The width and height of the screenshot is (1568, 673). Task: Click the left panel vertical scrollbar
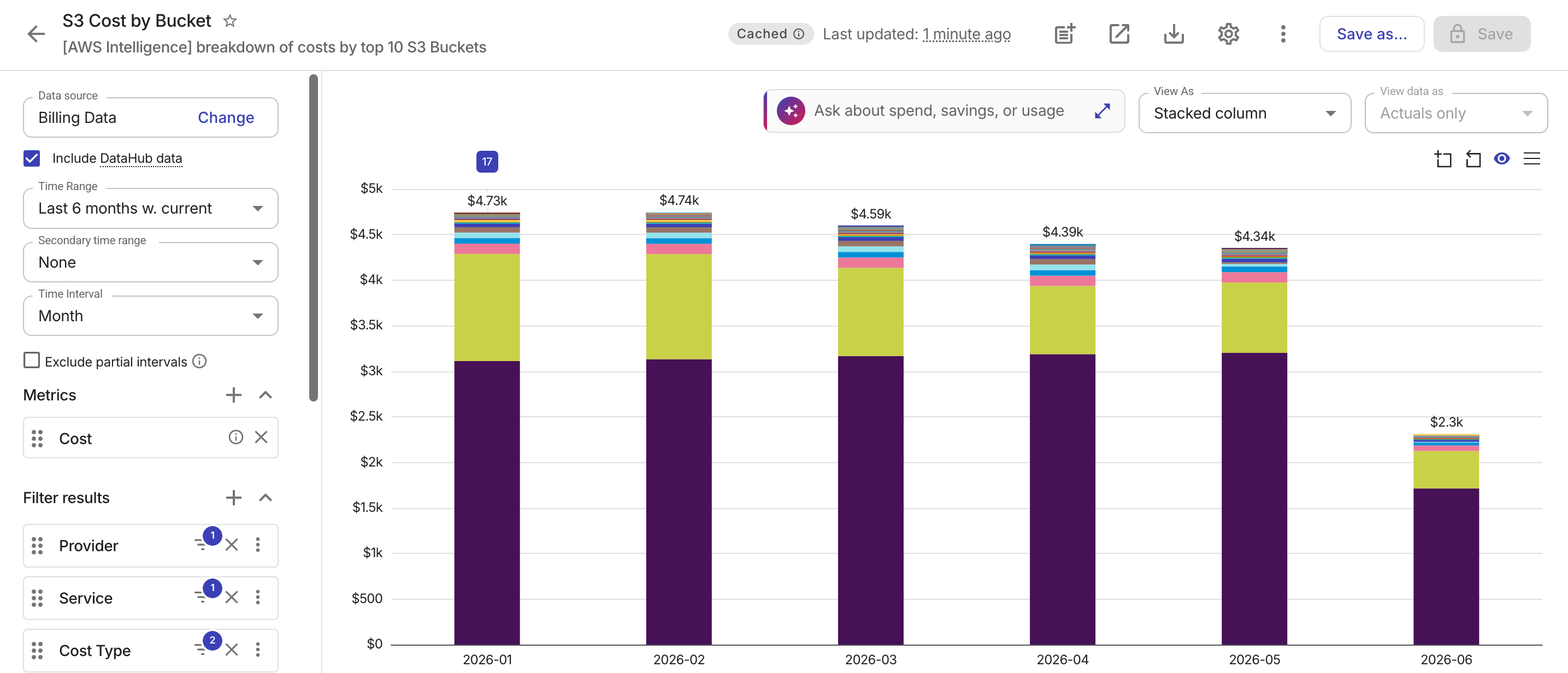click(314, 237)
